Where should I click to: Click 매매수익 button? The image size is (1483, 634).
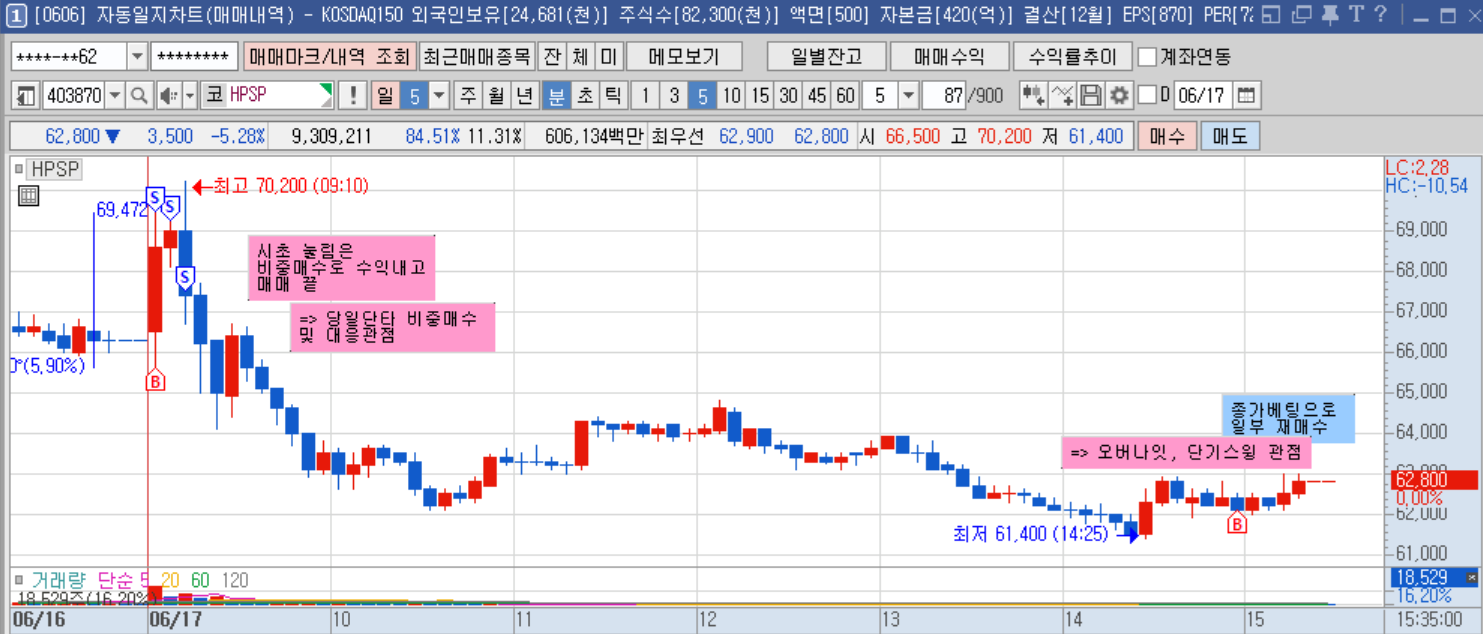click(948, 57)
